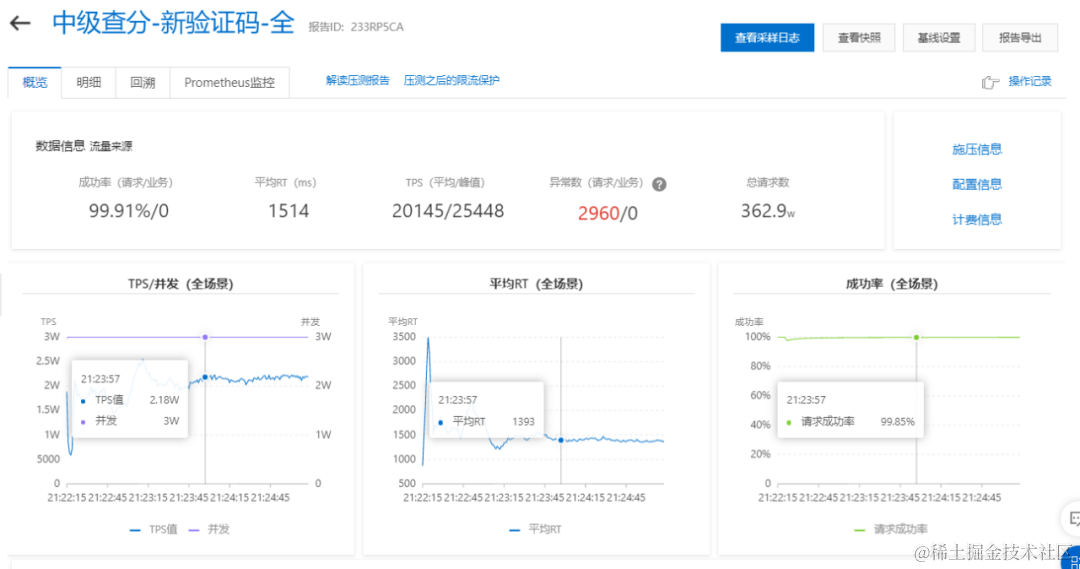The width and height of the screenshot is (1080, 569).
Task: Open the 施压信息 link
Action: pyautogui.click(x=977, y=149)
